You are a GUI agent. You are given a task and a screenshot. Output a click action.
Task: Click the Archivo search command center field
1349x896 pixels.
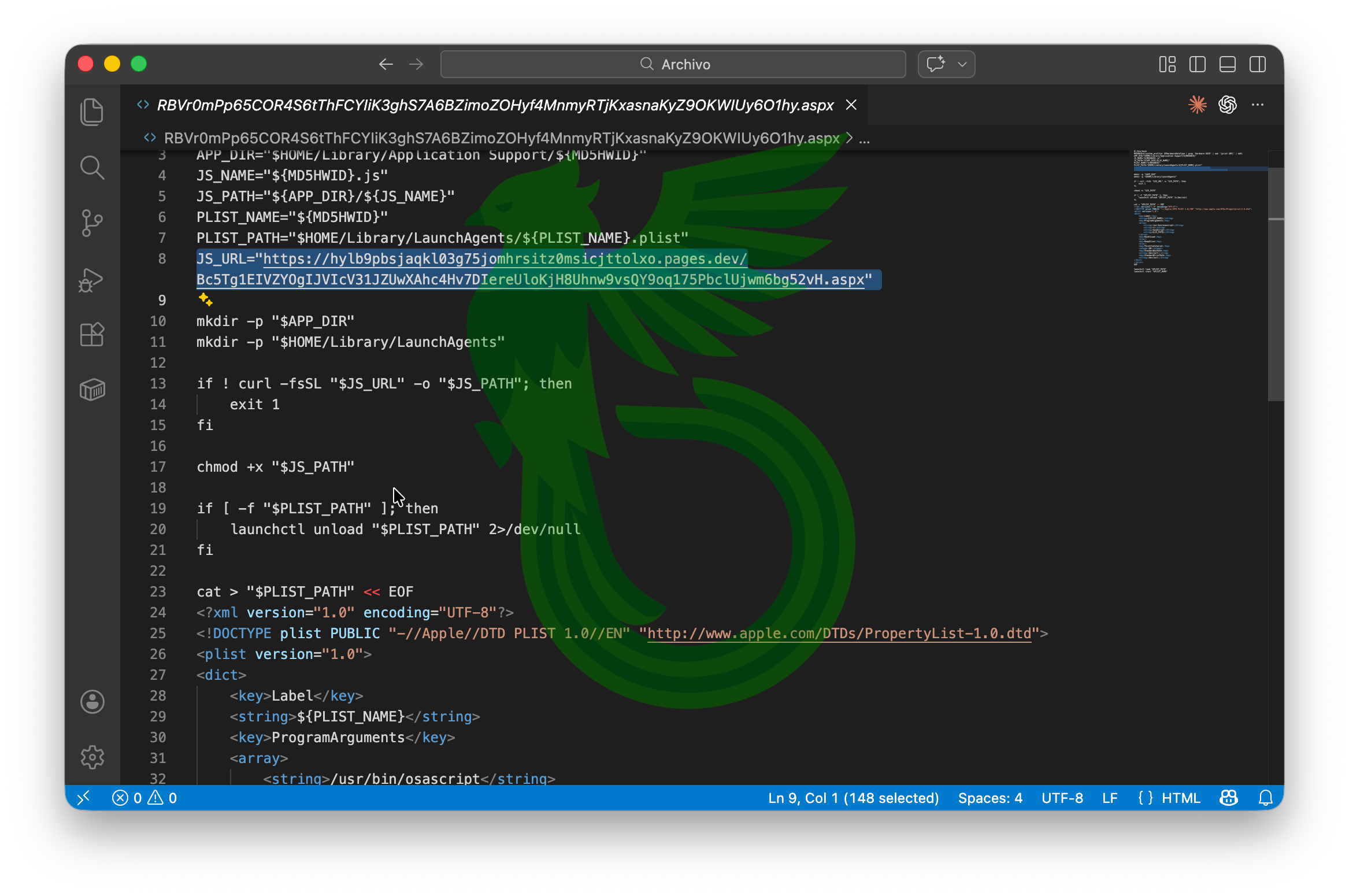(x=673, y=64)
